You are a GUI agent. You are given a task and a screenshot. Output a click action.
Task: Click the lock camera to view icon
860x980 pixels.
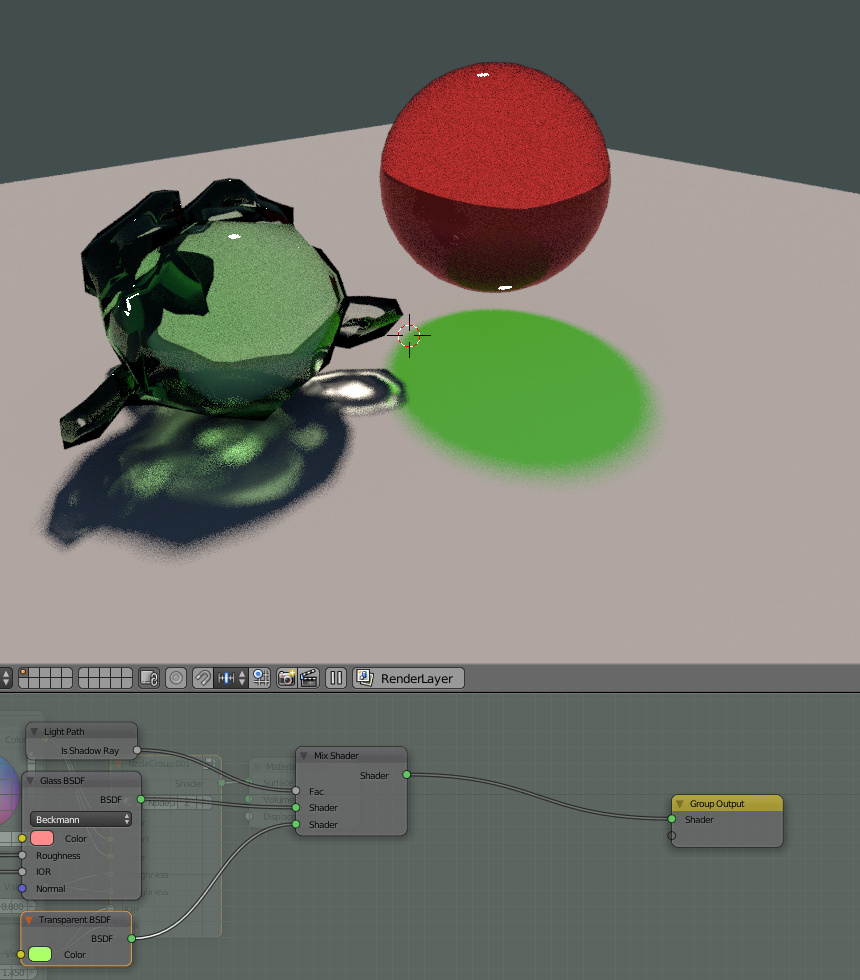tap(149, 678)
